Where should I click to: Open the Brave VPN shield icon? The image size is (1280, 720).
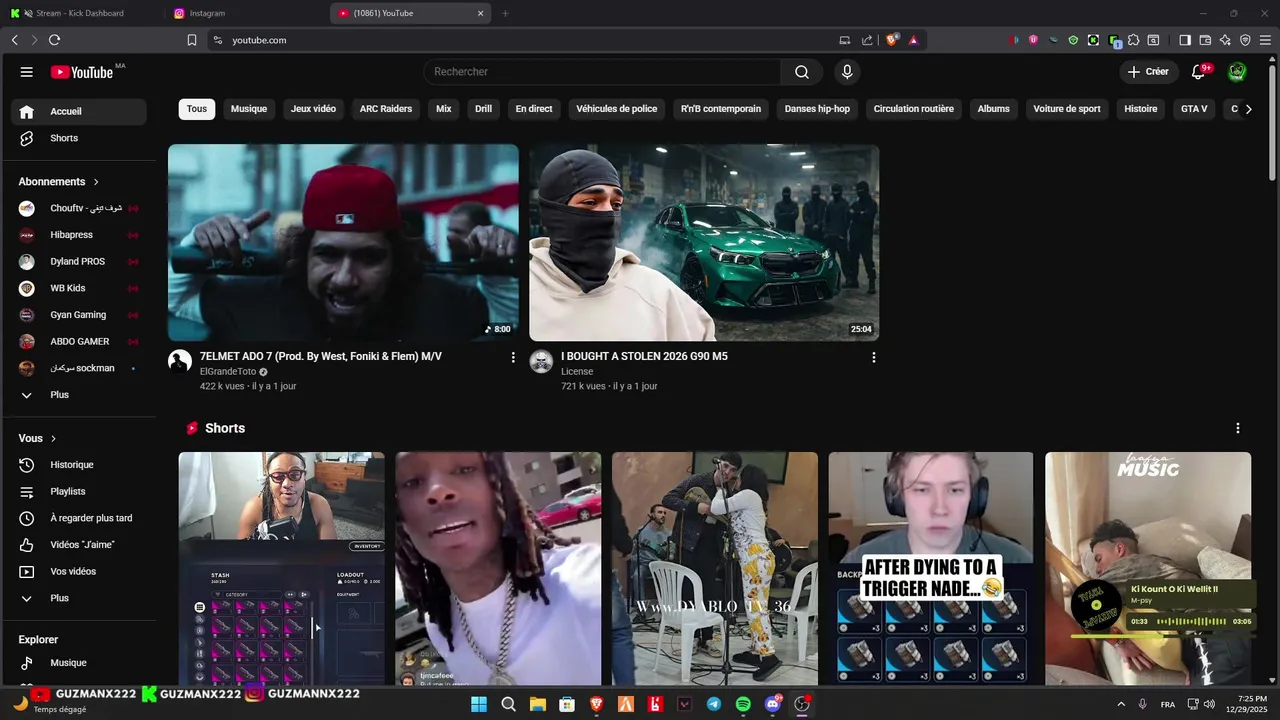(1245, 40)
